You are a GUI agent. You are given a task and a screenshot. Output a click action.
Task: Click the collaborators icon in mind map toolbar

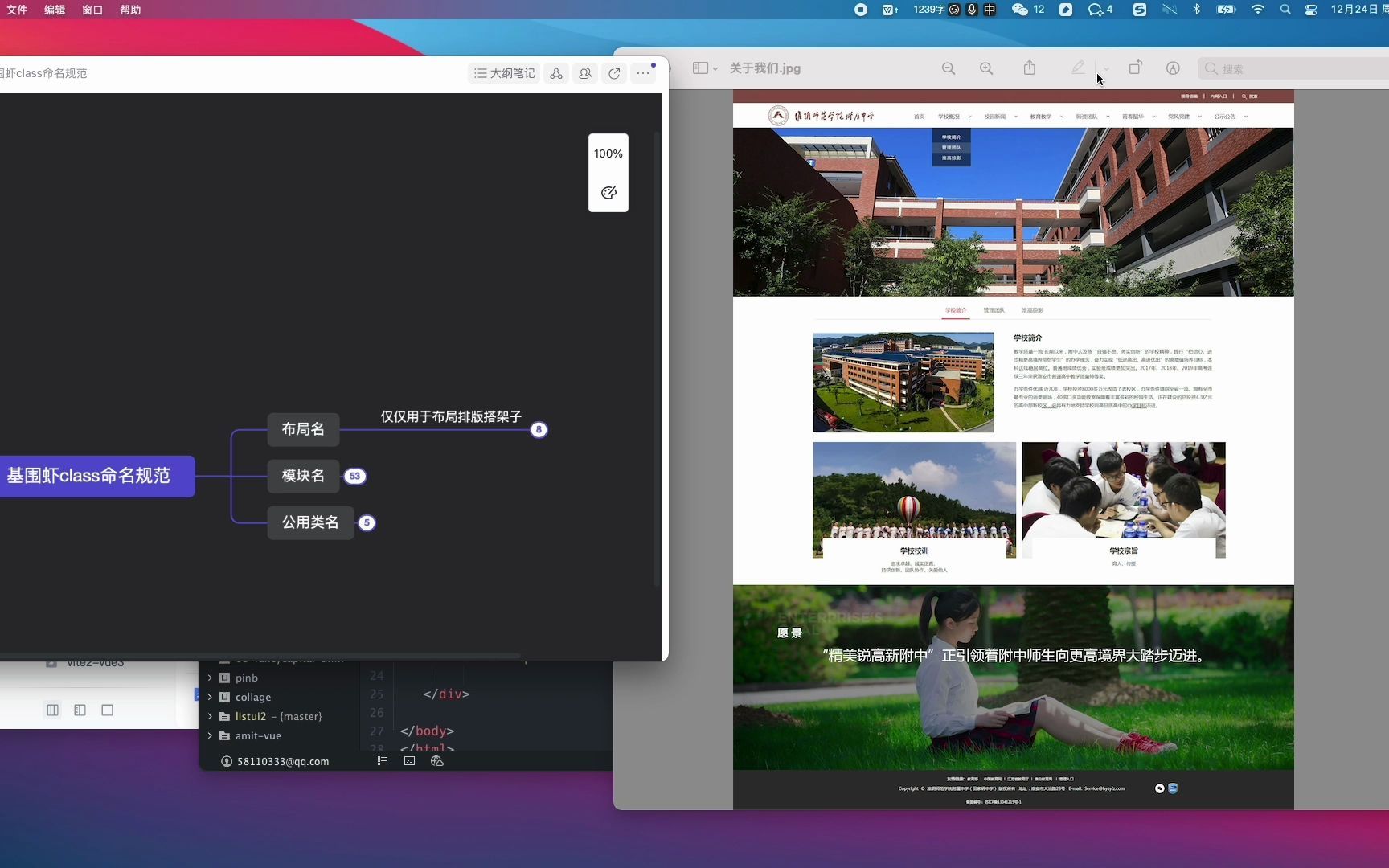coord(585,73)
